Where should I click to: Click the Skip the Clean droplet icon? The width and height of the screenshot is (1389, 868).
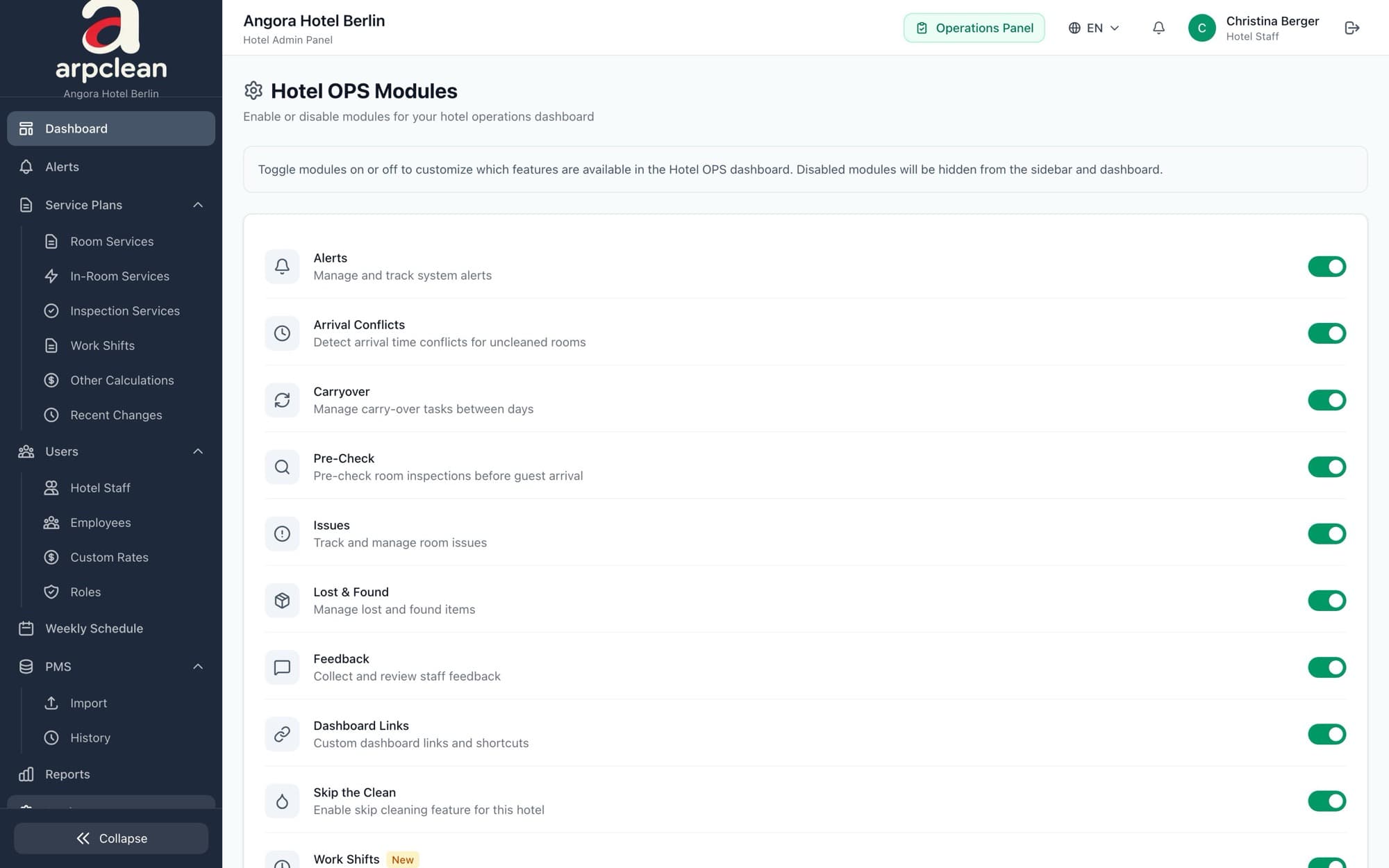[x=282, y=801]
